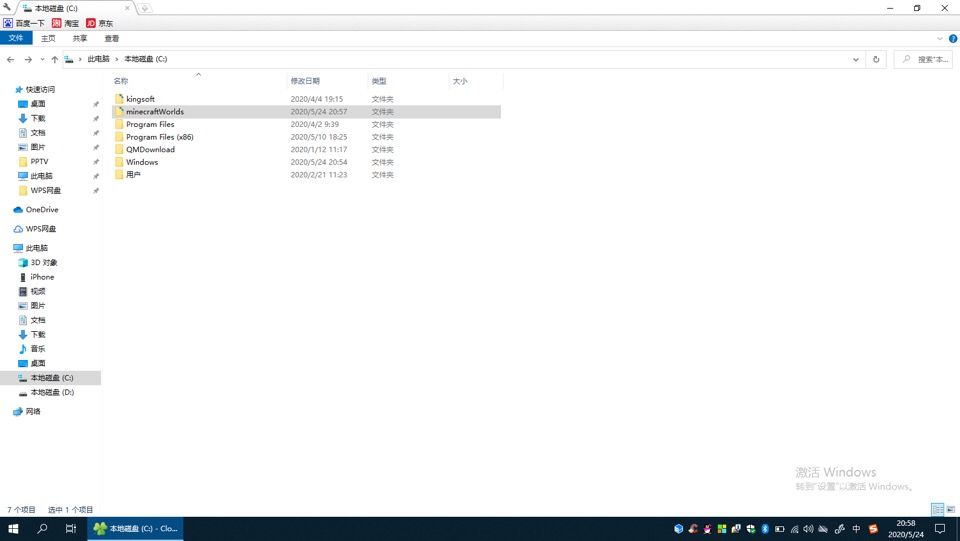Go up one folder level

[55, 59]
